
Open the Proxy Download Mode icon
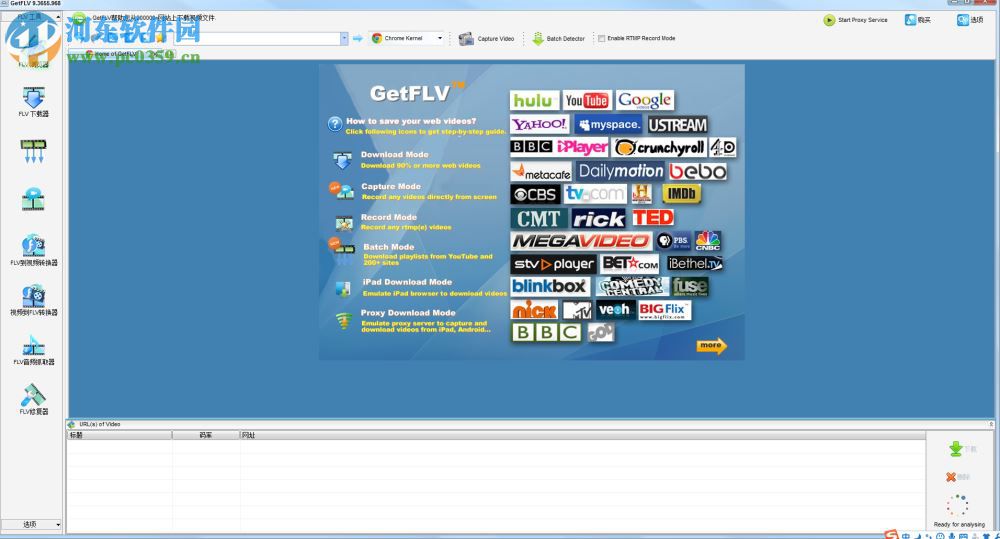pyautogui.click(x=344, y=320)
